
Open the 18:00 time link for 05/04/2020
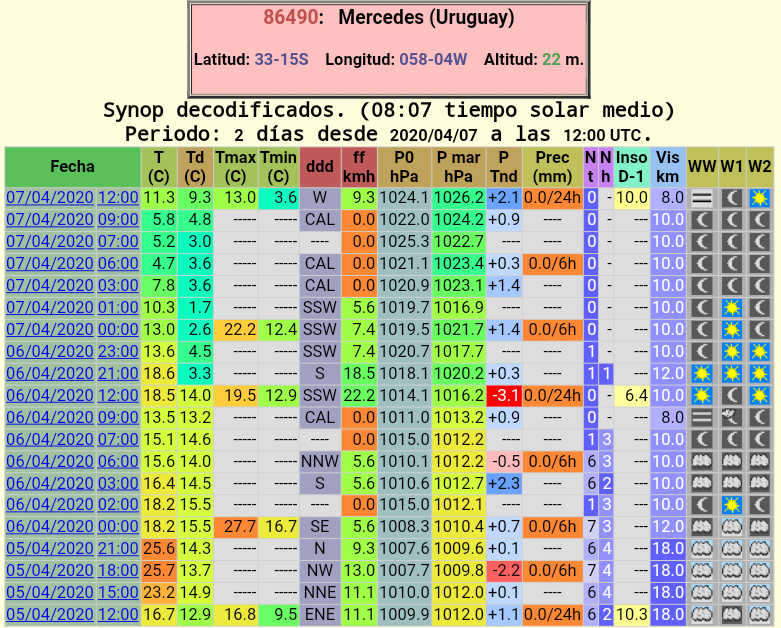118,570
